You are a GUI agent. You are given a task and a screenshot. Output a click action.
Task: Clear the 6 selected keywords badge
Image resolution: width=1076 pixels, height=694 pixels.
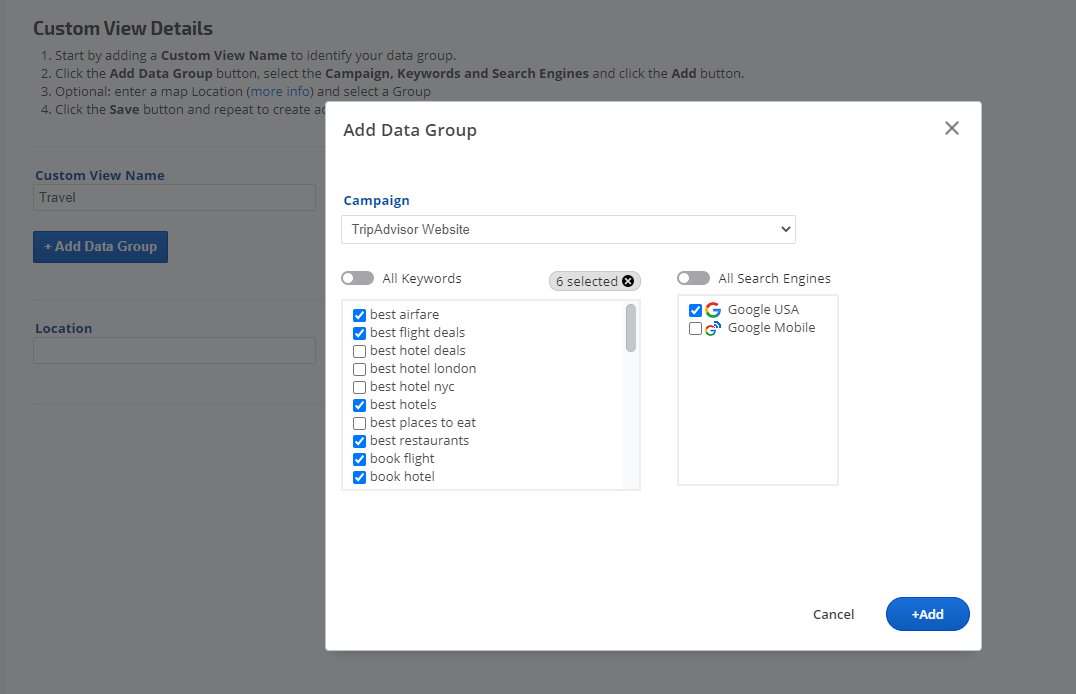628,281
